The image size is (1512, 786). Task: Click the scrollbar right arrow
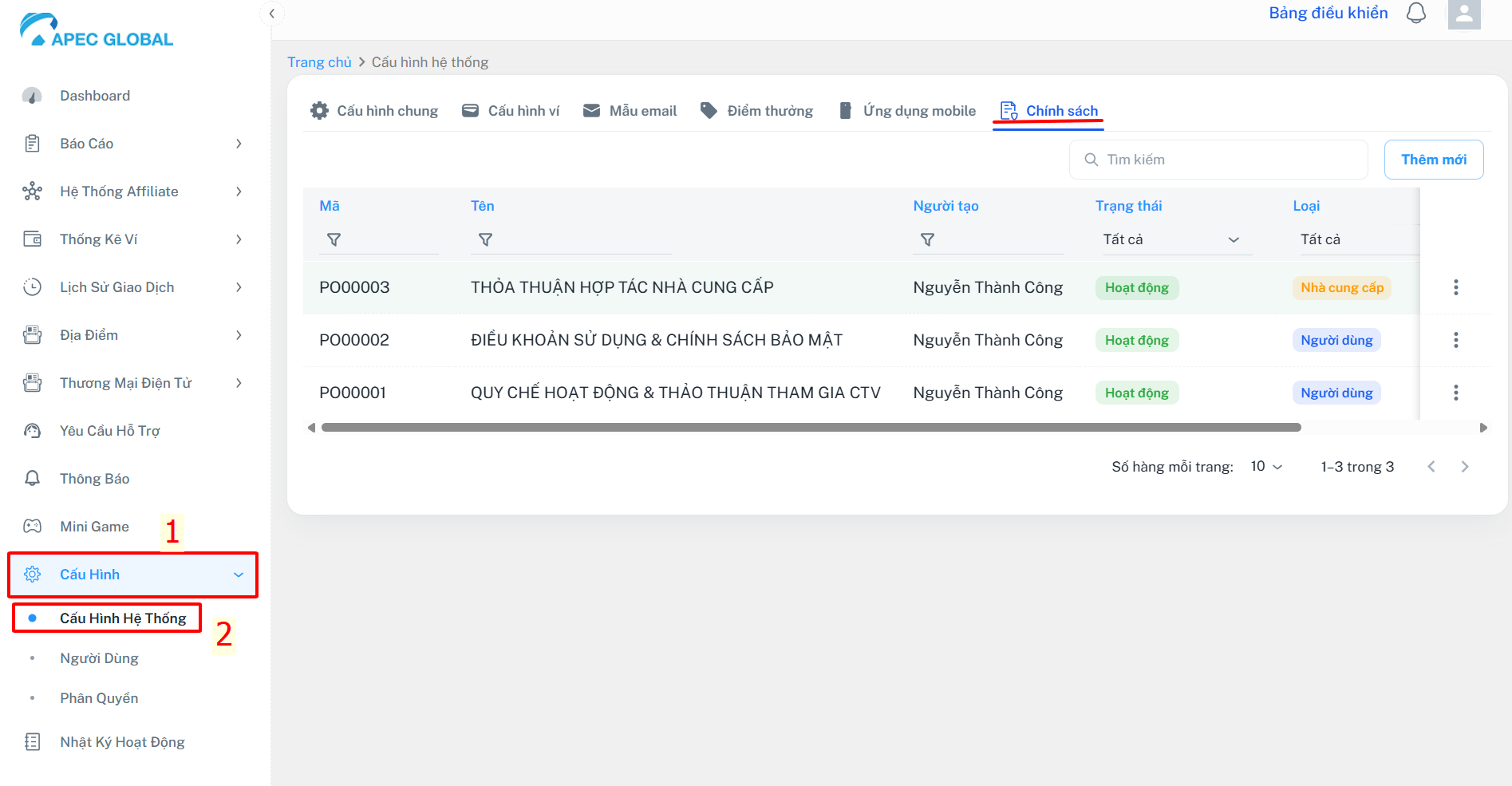1483,428
